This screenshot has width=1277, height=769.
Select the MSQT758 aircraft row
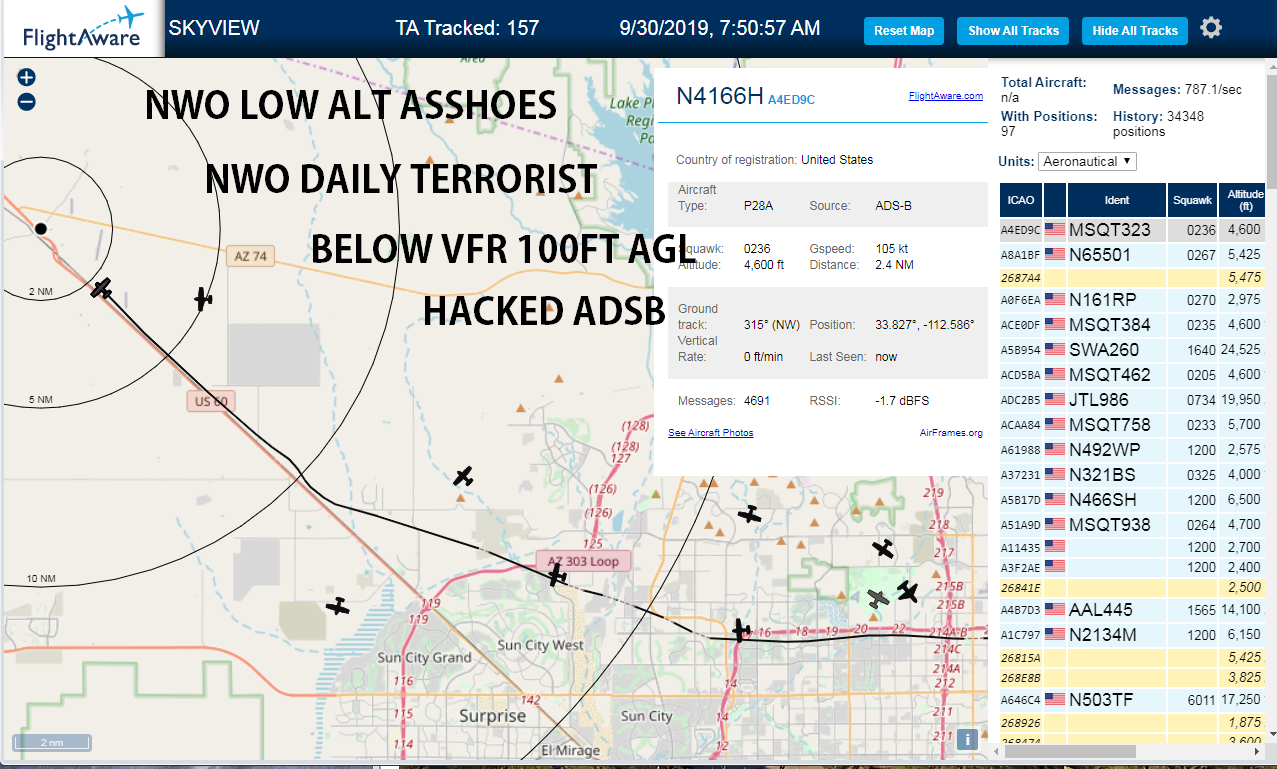point(1134,425)
